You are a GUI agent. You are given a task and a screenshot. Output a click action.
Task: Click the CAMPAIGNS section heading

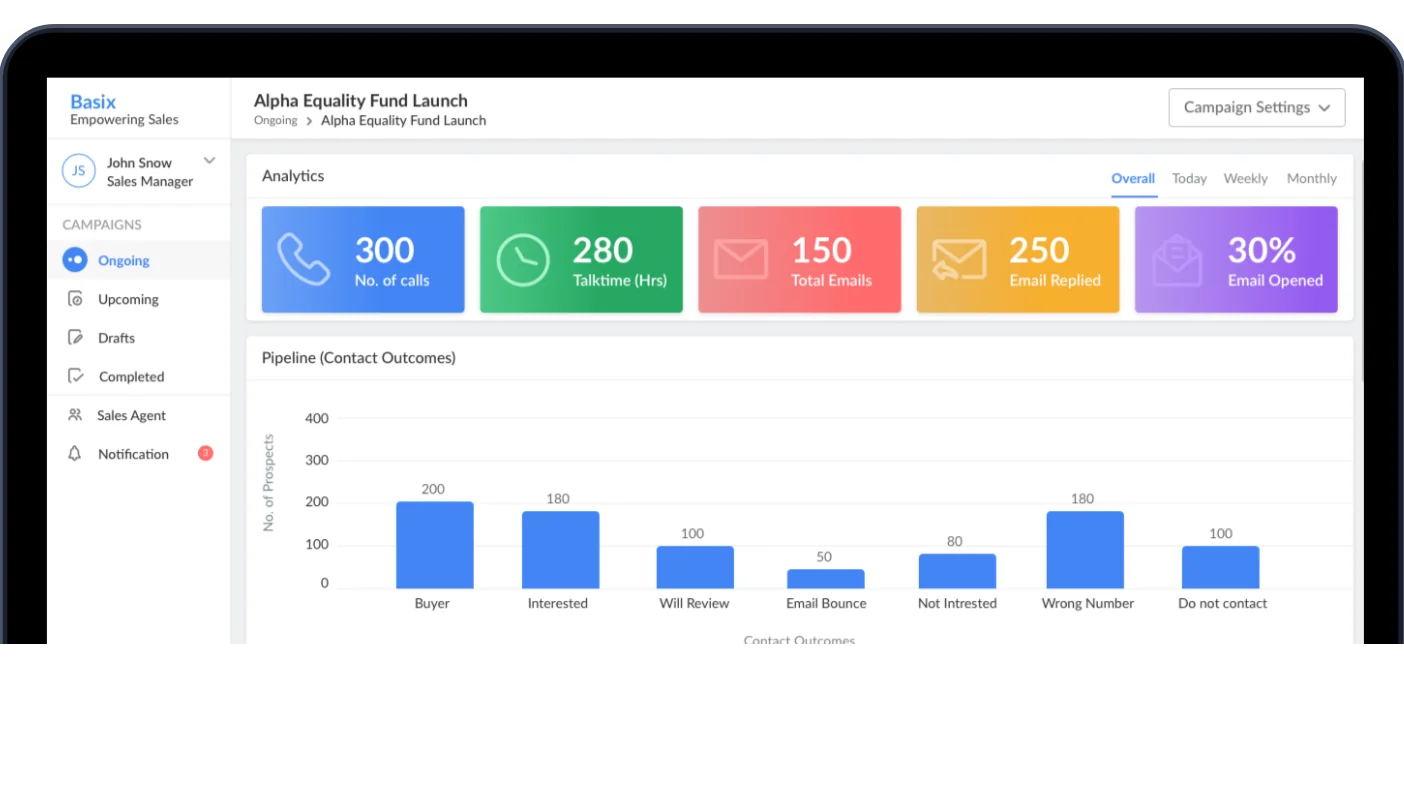tap(102, 225)
